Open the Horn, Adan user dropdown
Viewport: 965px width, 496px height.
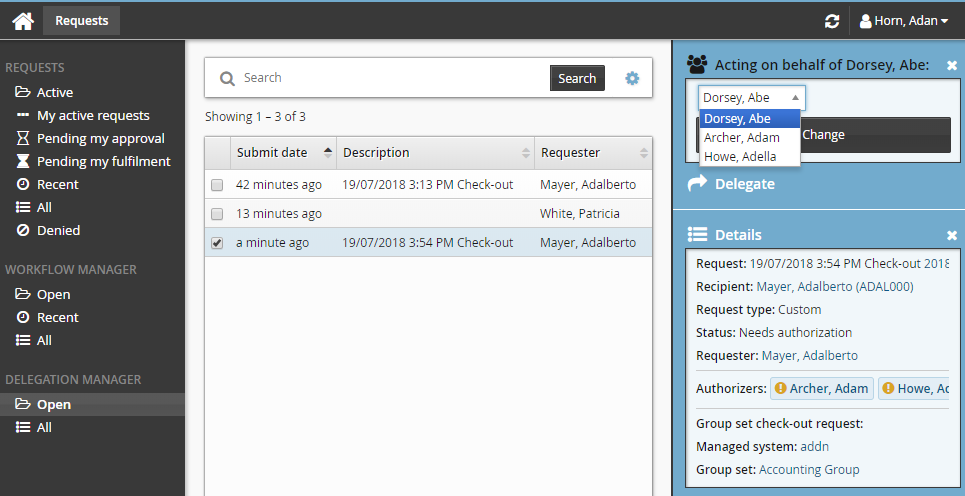point(904,21)
